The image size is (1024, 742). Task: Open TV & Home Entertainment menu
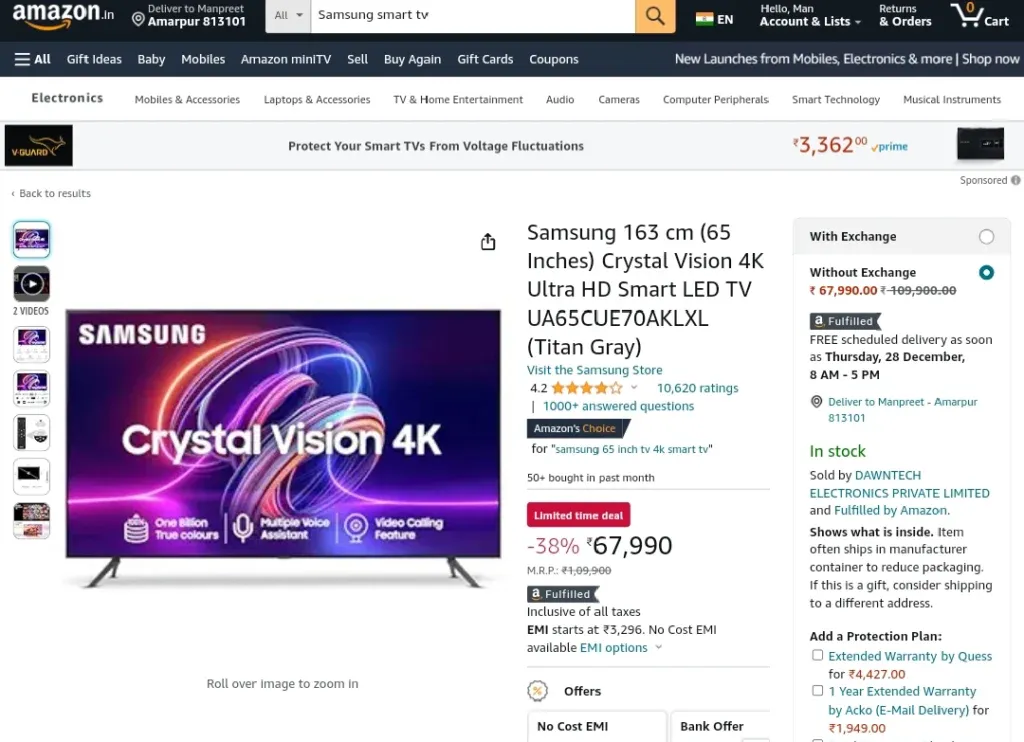(458, 99)
